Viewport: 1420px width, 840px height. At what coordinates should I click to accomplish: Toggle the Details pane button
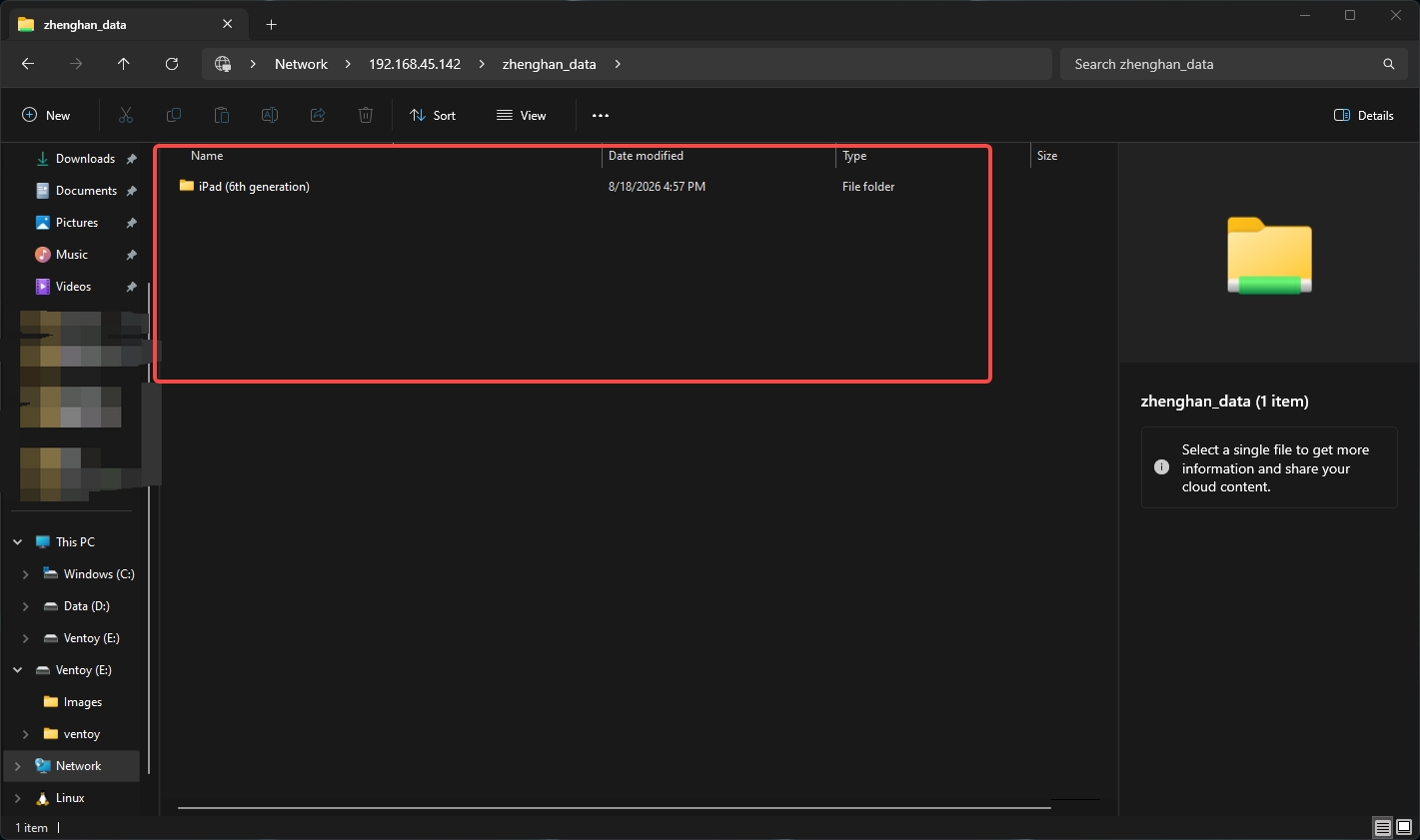pyautogui.click(x=1364, y=116)
